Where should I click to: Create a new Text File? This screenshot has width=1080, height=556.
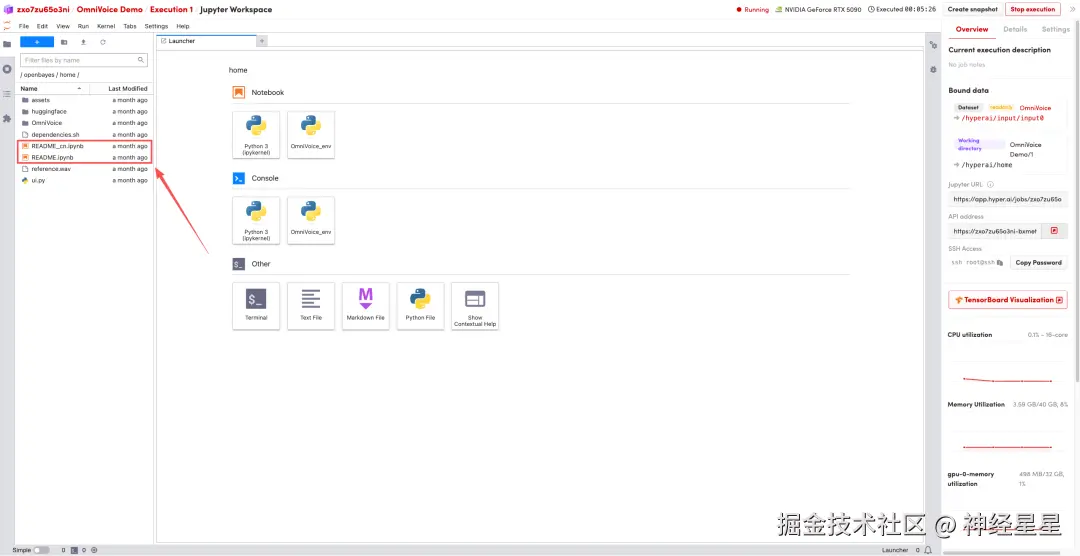(x=311, y=306)
